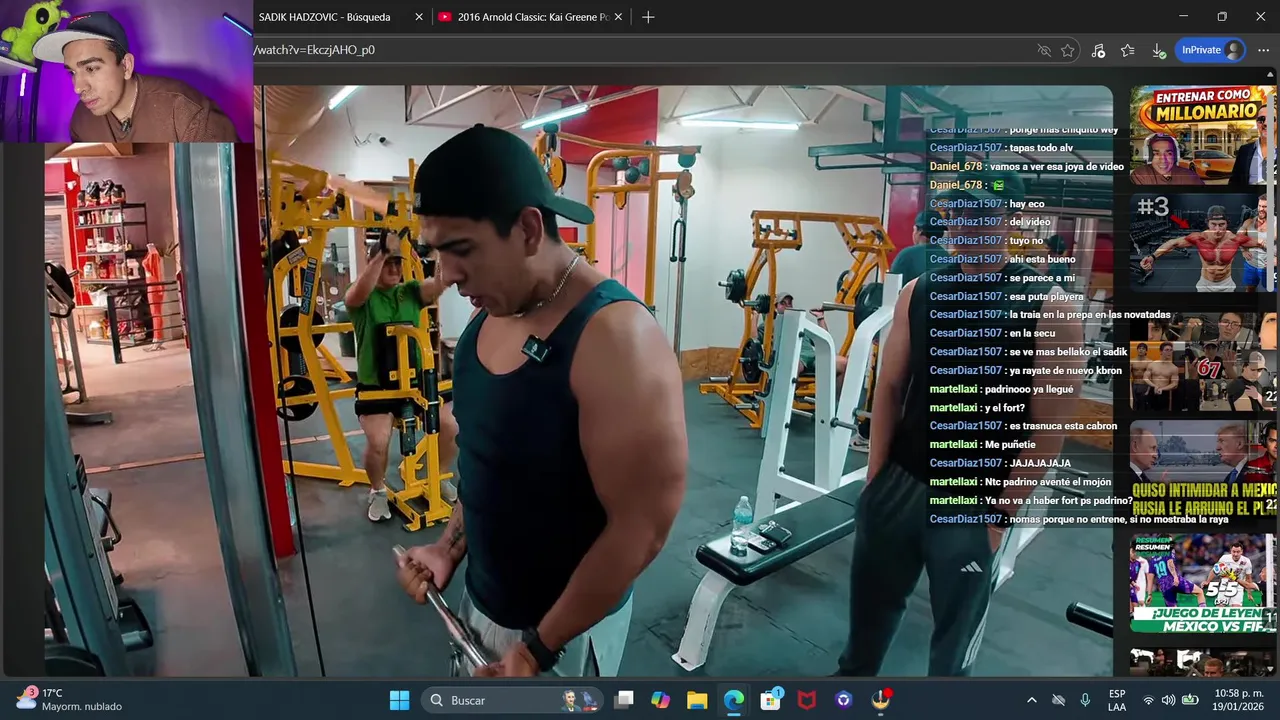
Task: Click the chat message 'en la secu'
Action: (1032, 333)
